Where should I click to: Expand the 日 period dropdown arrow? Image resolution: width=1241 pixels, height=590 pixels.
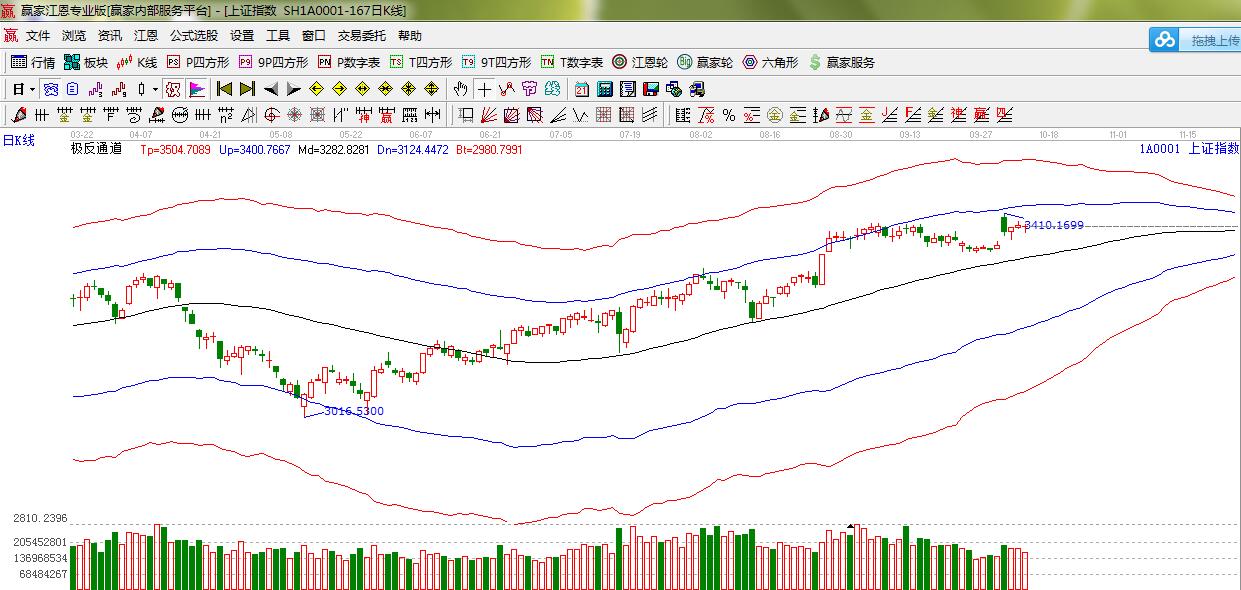point(32,89)
